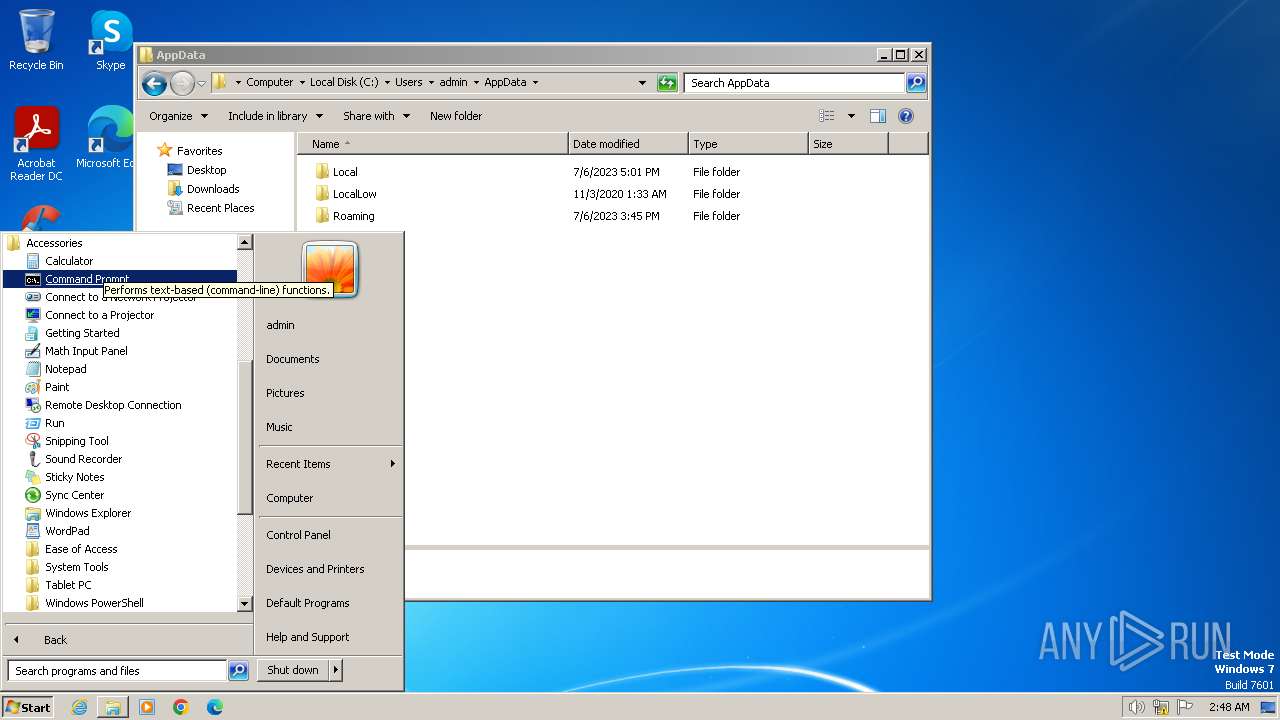1280x720 pixels.
Task: Open Connect to a Projector
Action: pos(99,315)
